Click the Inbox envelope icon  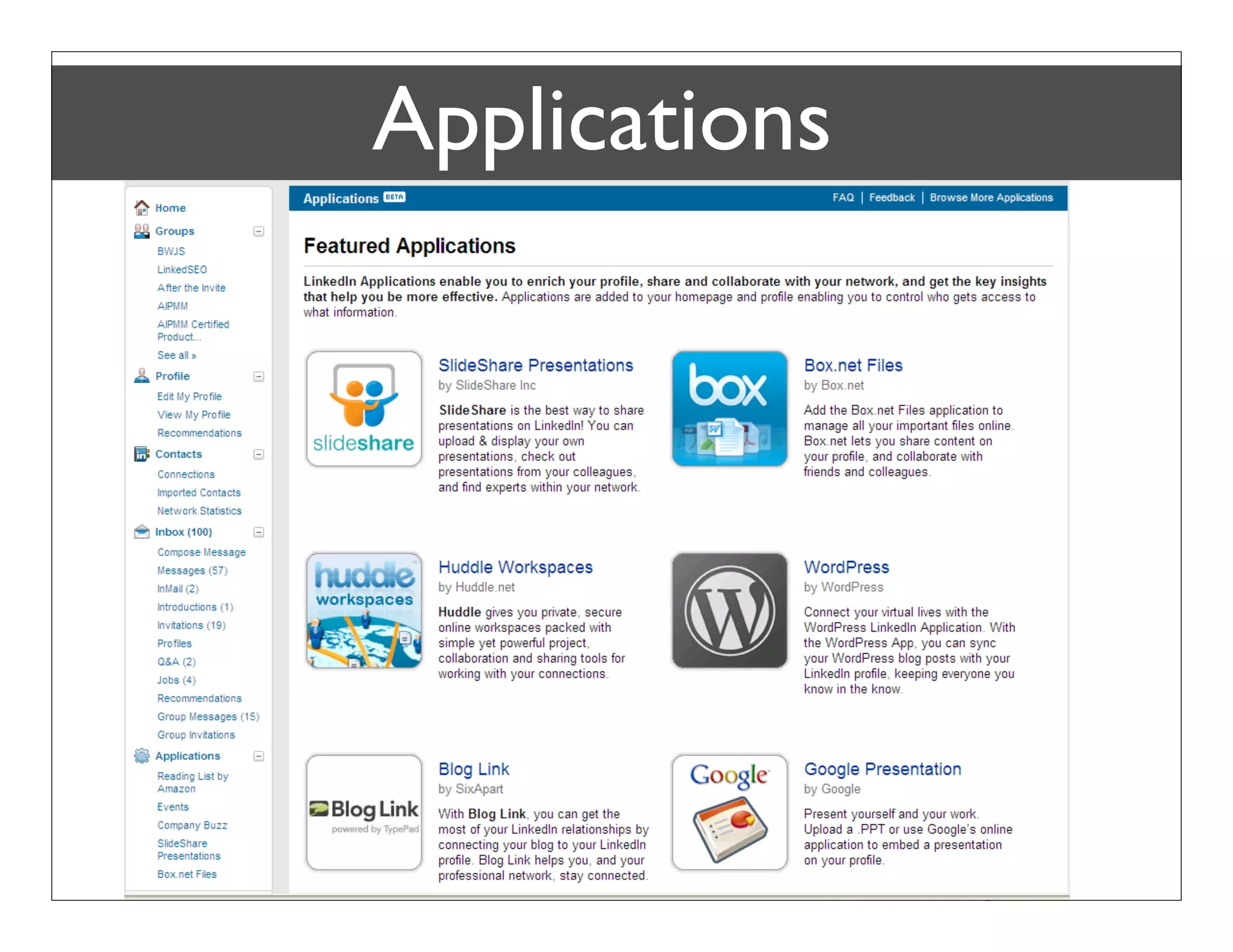click(x=141, y=532)
